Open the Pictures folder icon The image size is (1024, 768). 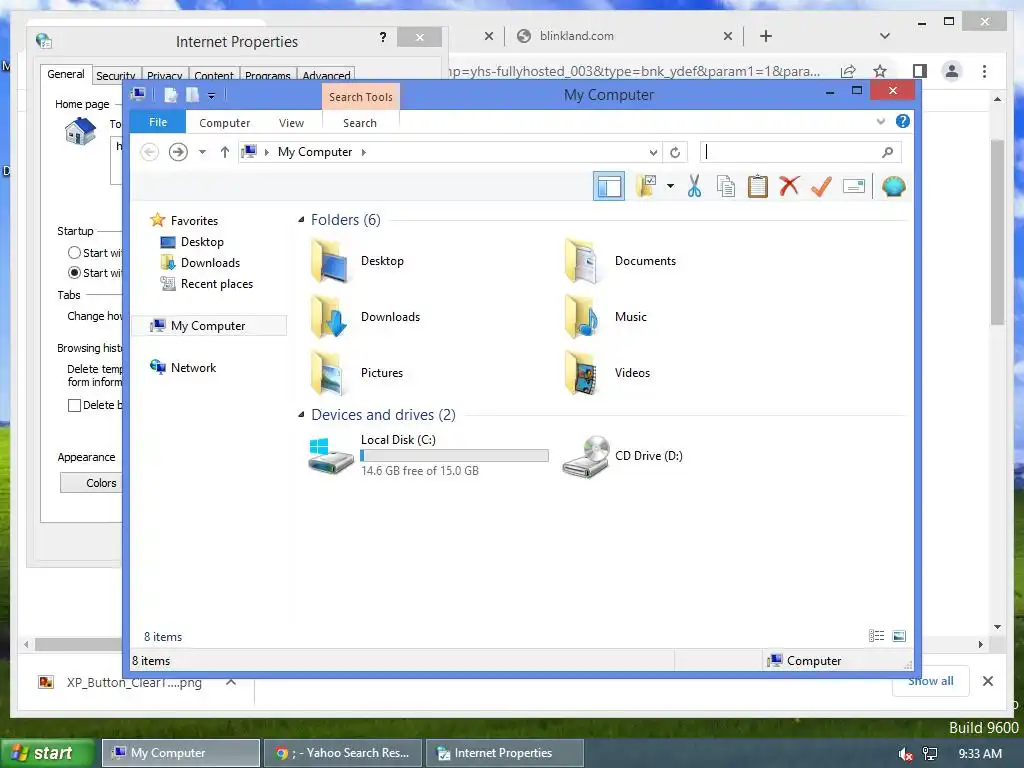[x=328, y=372]
